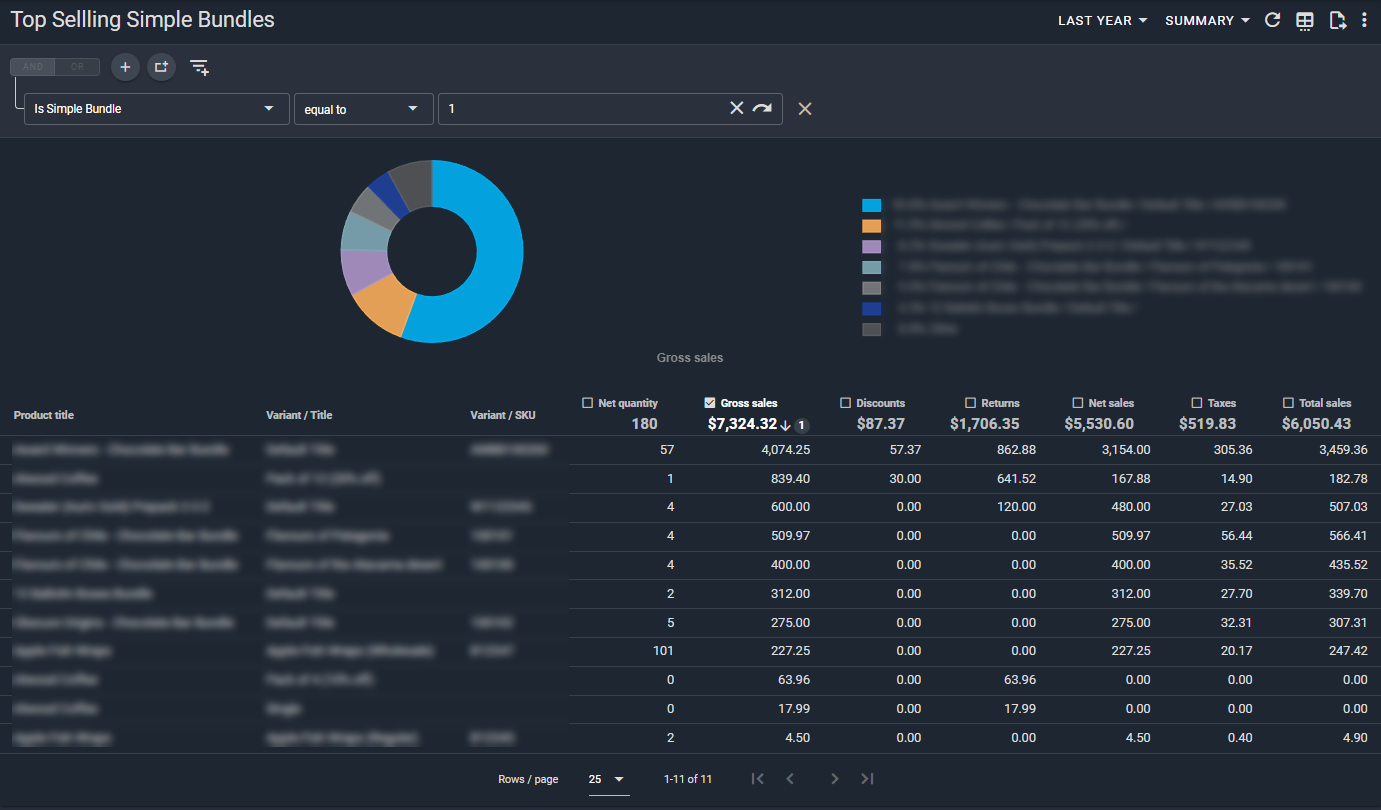The height and width of the screenshot is (810, 1381).
Task: Tick the Total sales checkbox
Action: coord(1288,403)
